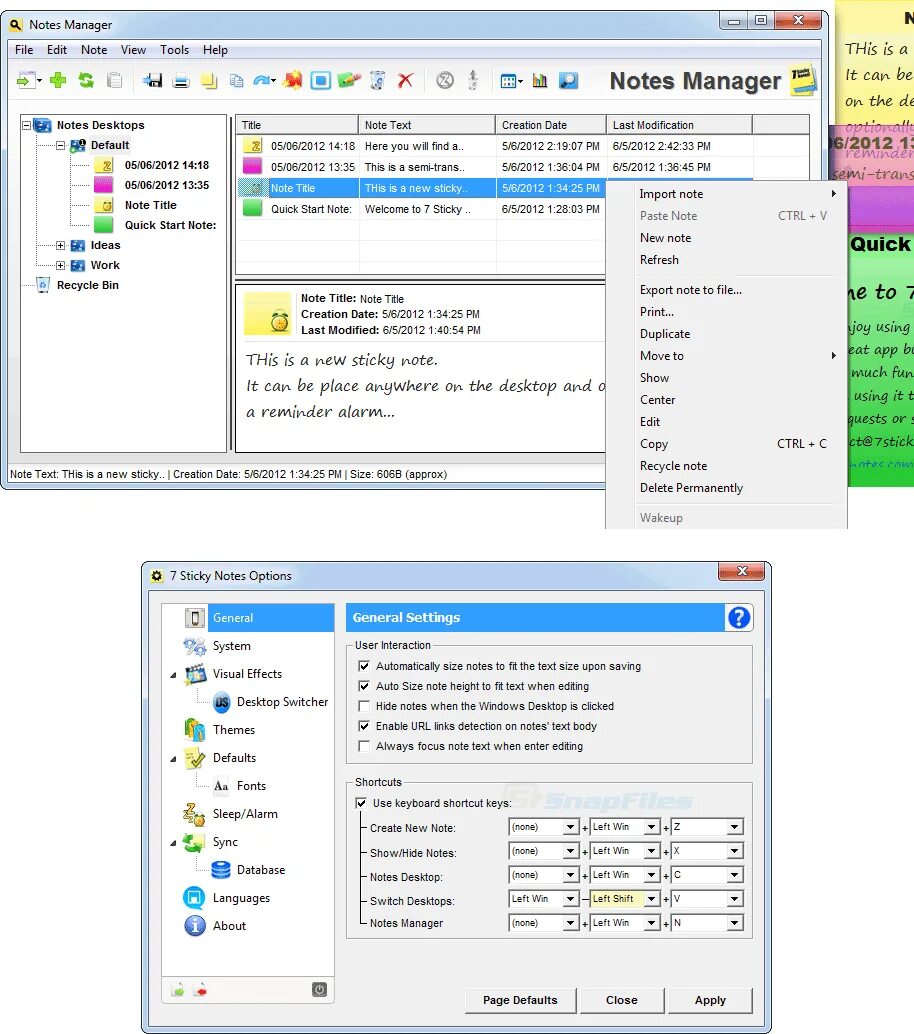Open the Themes options page

(234, 730)
